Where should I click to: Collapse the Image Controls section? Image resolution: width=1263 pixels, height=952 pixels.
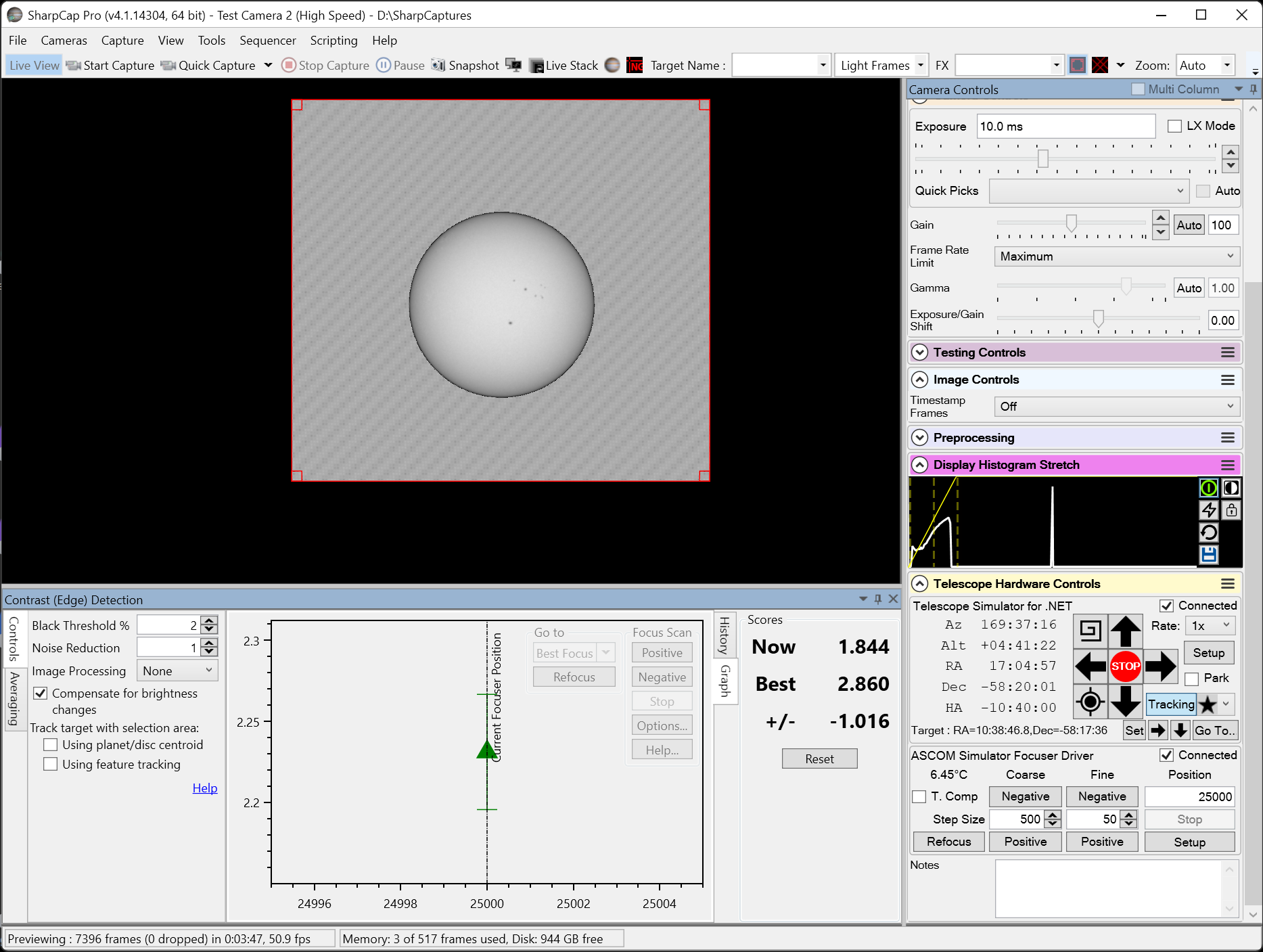(x=920, y=380)
